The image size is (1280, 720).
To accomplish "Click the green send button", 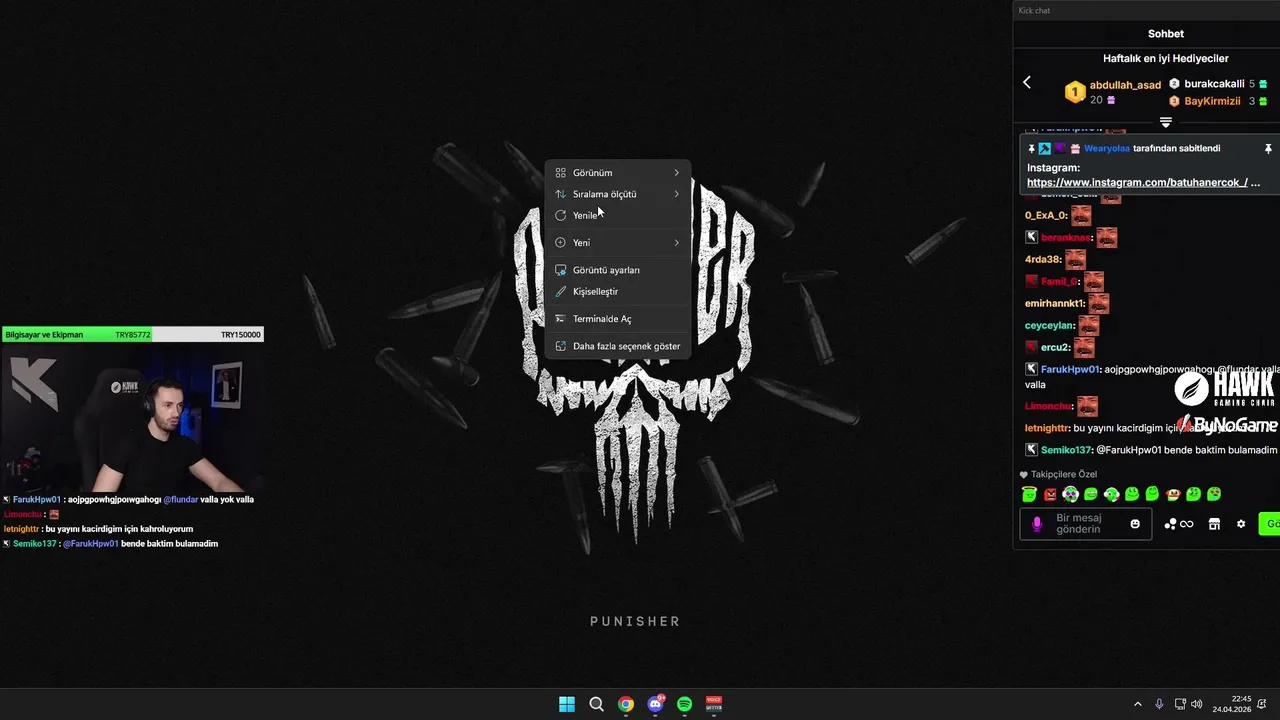I will (1269, 524).
